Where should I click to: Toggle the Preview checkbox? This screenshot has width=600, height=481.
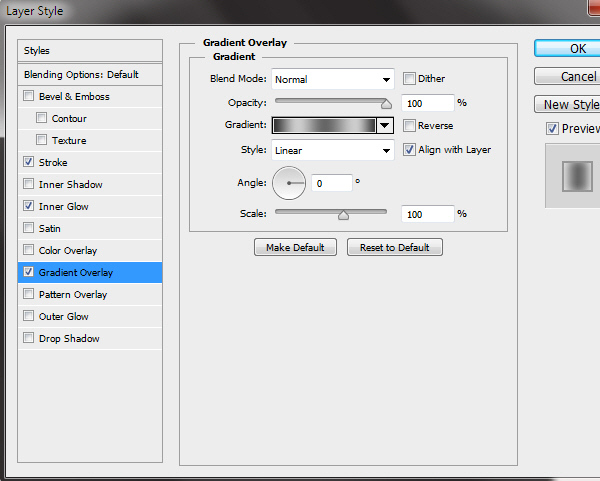[x=552, y=129]
